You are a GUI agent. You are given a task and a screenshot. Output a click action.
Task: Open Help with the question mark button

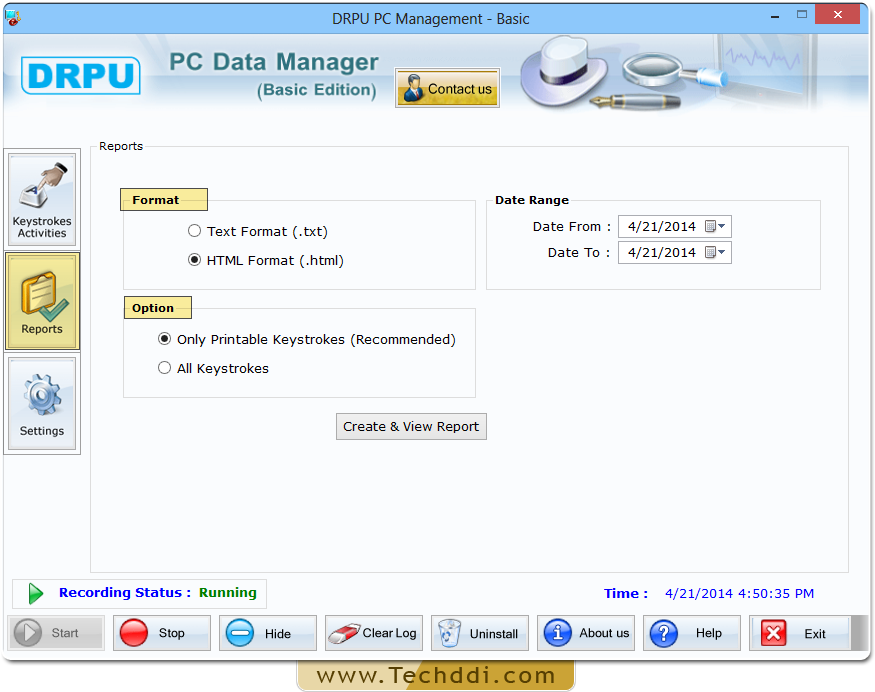692,633
